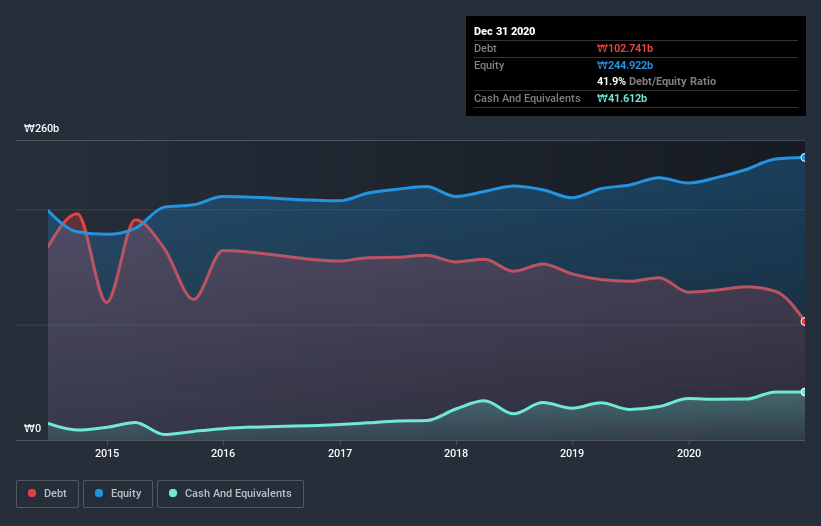821x526 pixels.
Task: Click the 2019 x-axis label
Action: 572,453
